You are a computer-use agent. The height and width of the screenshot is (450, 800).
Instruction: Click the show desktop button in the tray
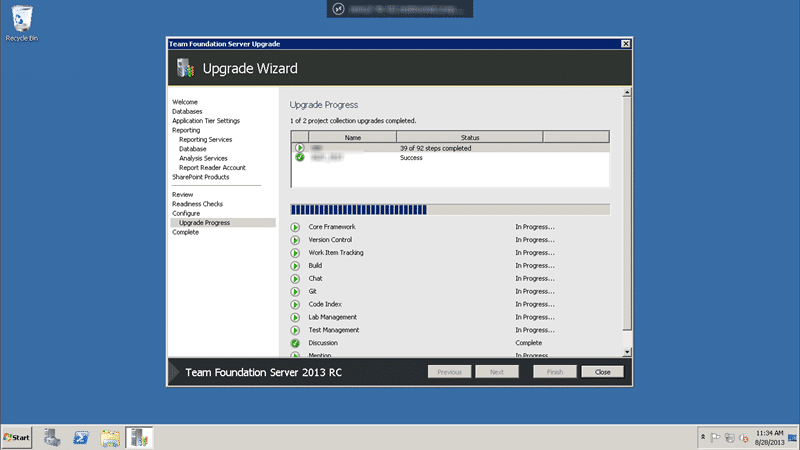pos(792,438)
